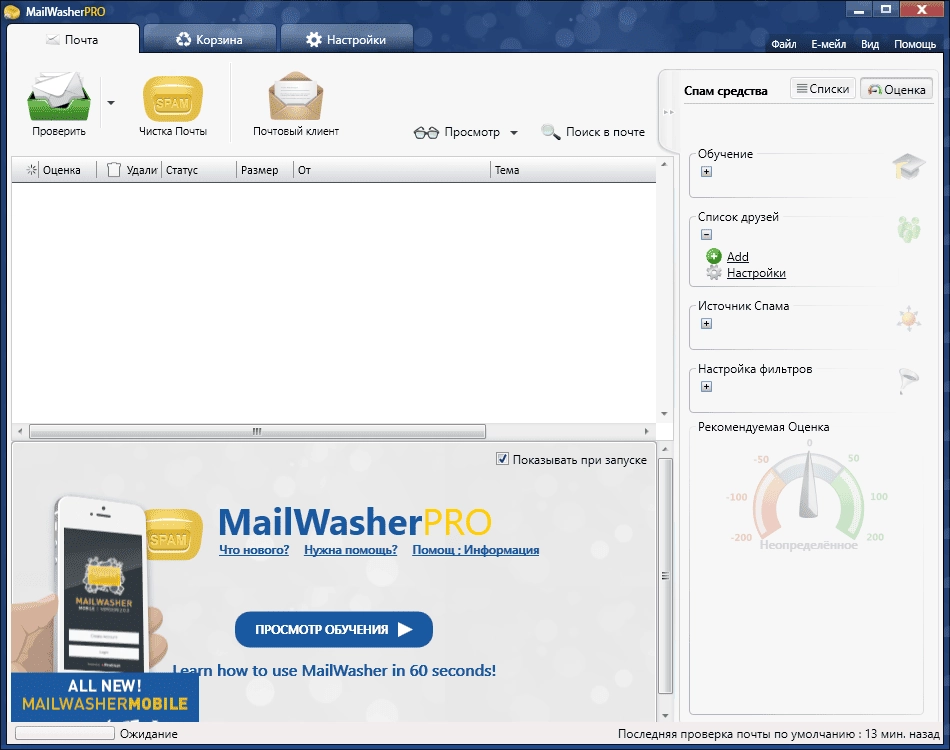950x750 pixels.
Task: Click the spinner icon in Оценка column header
Action: (32, 170)
